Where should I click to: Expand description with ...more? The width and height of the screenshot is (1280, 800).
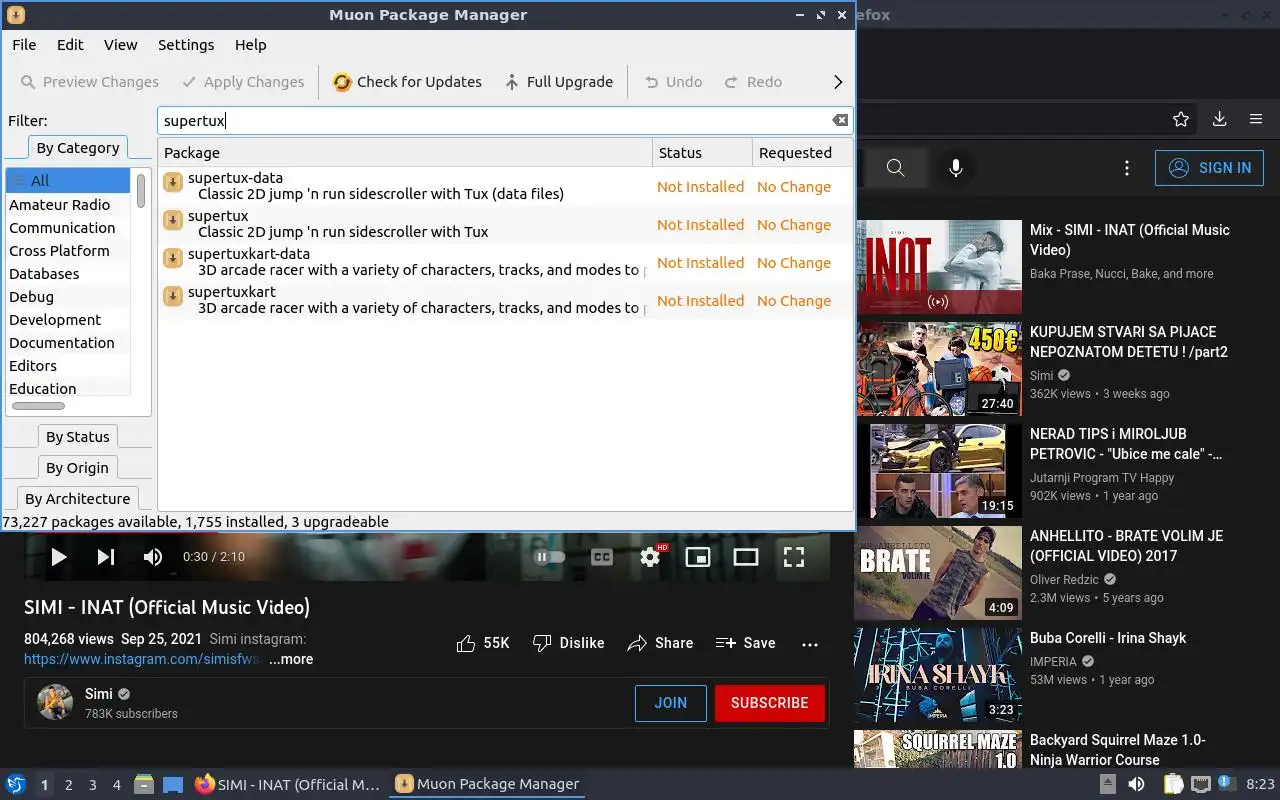[x=291, y=659]
